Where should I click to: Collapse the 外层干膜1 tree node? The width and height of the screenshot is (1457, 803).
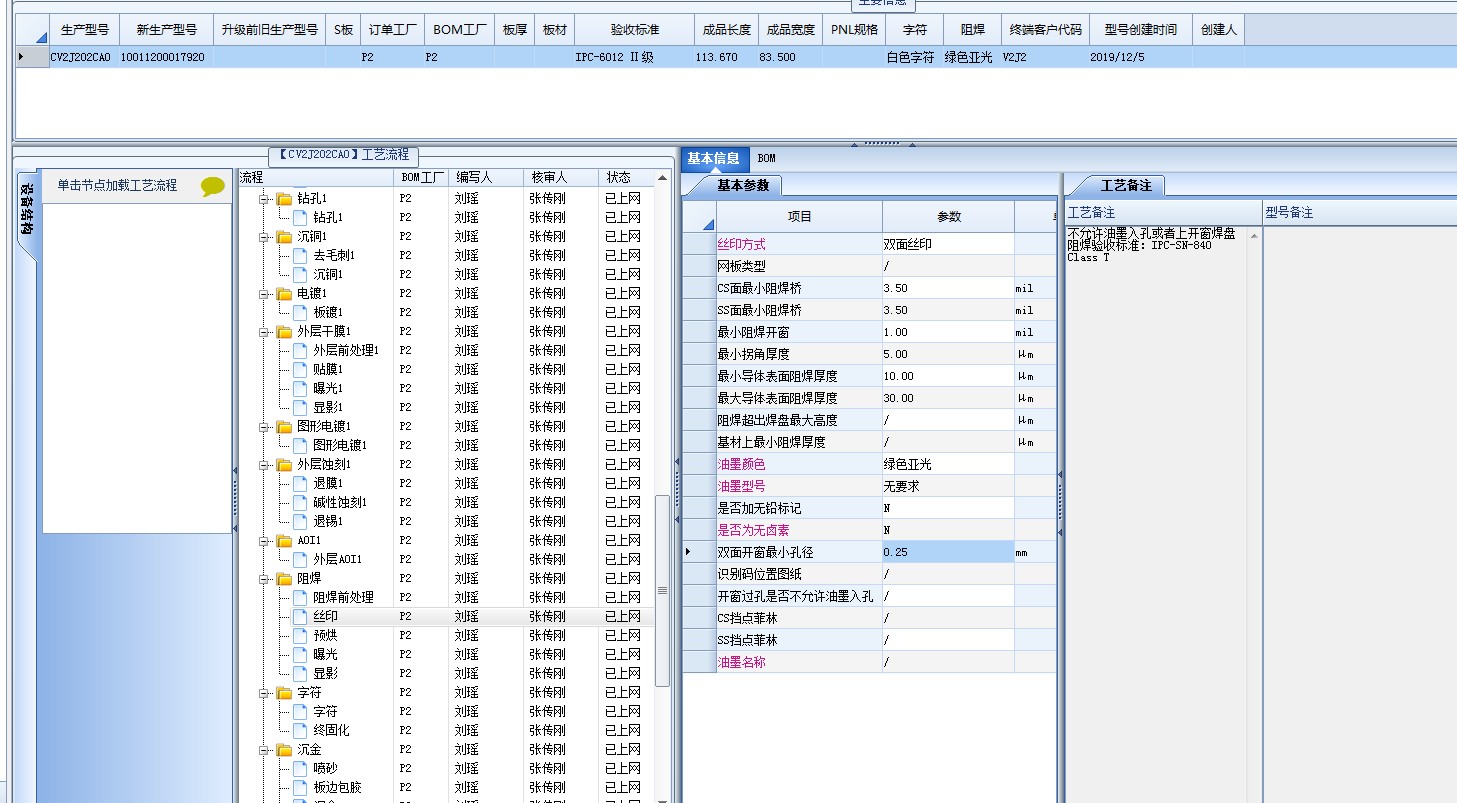point(265,332)
